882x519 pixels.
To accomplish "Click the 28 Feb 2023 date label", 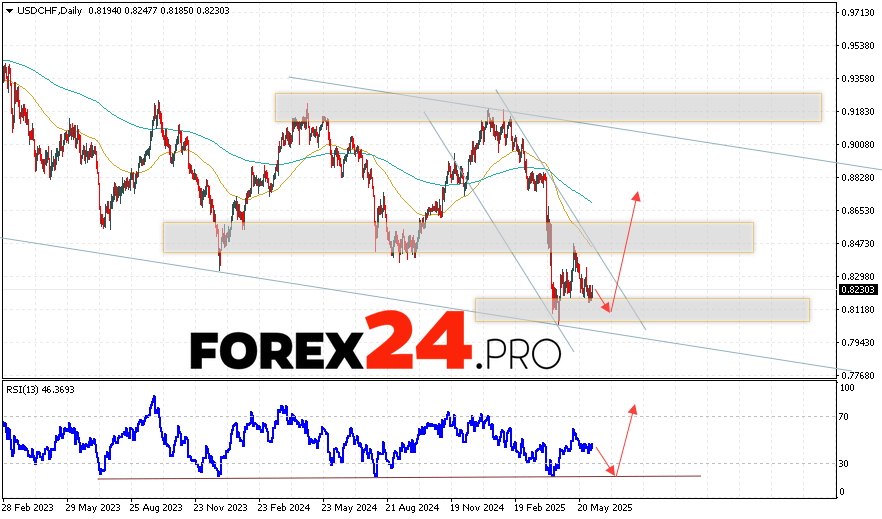I will [x=29, y=508].
